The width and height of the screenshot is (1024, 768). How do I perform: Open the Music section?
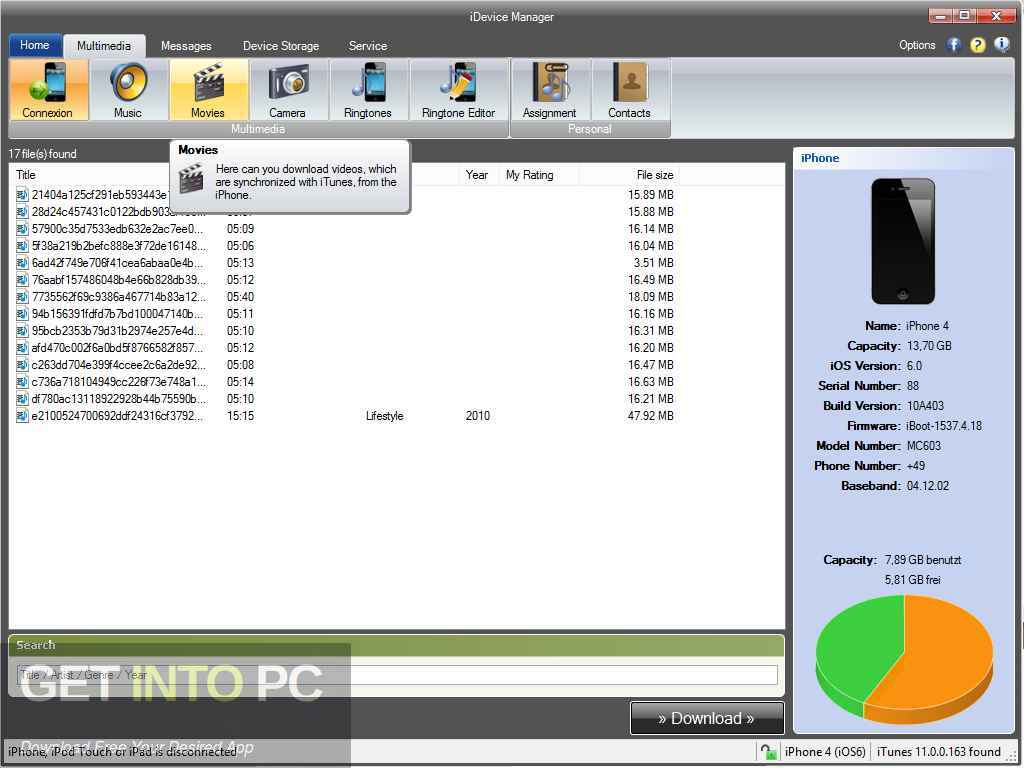coord(128,89)
